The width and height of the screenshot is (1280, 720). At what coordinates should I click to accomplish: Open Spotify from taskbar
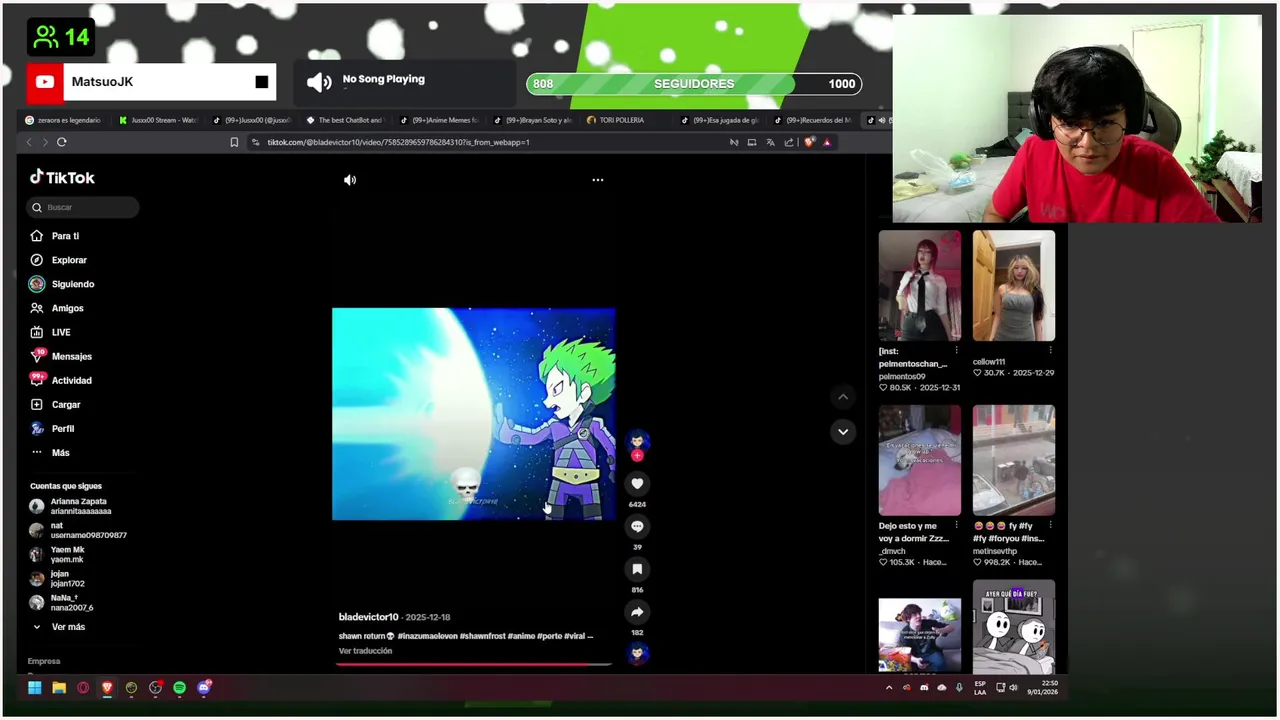(180, 688)
